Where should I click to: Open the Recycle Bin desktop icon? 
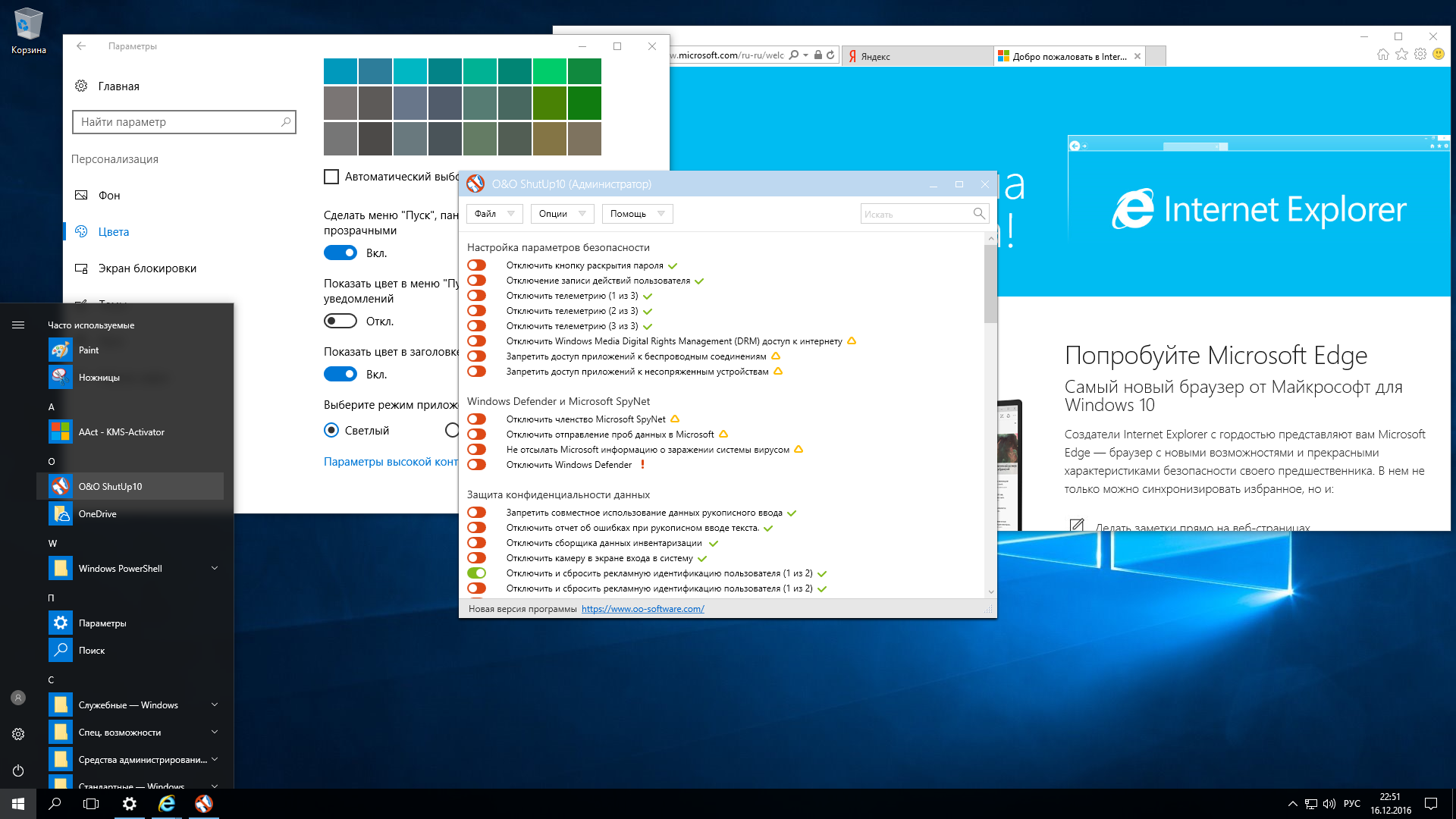click(x=29, y=30)
